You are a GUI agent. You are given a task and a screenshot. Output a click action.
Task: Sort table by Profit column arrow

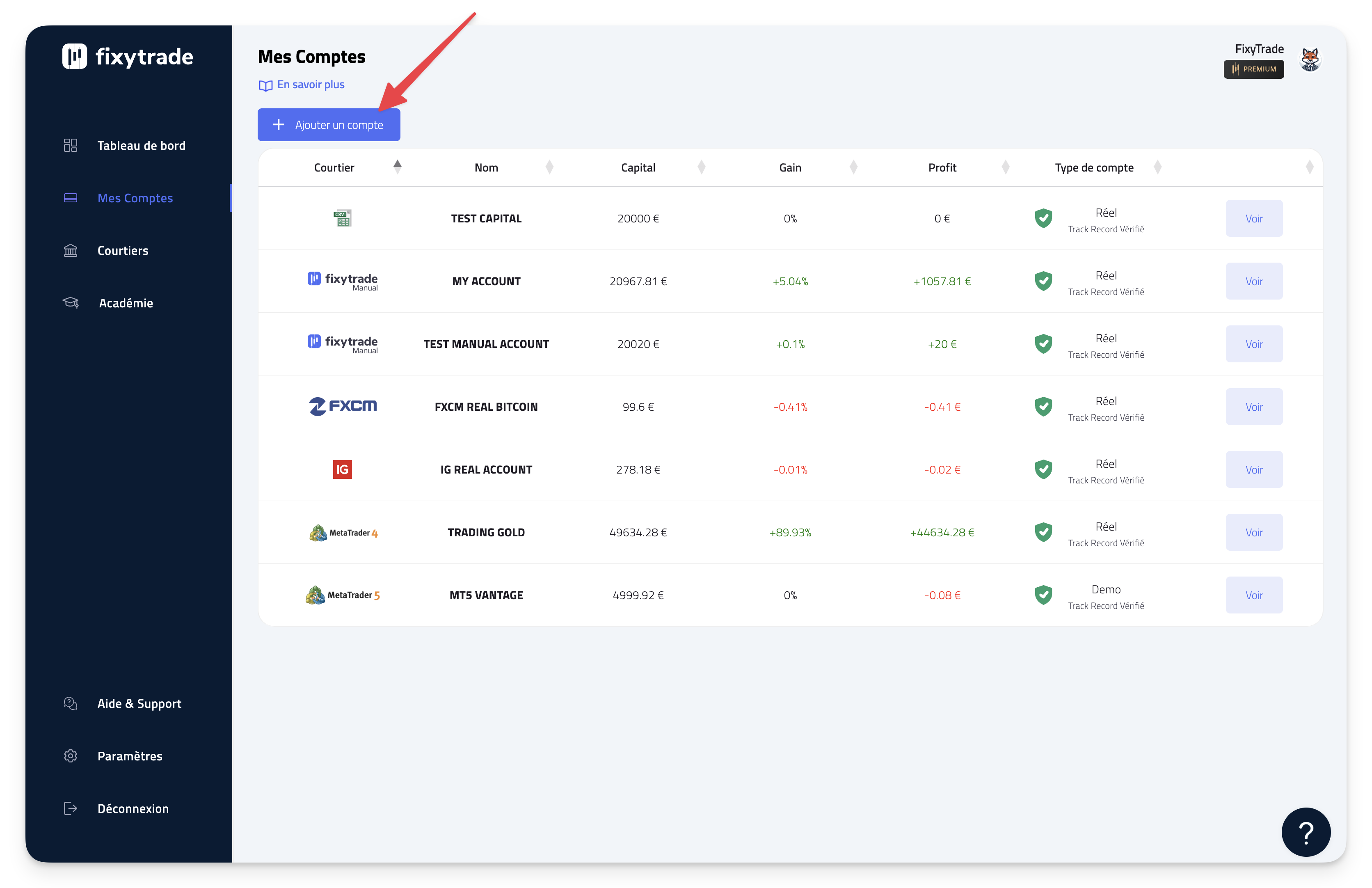tap(1005, 167)
